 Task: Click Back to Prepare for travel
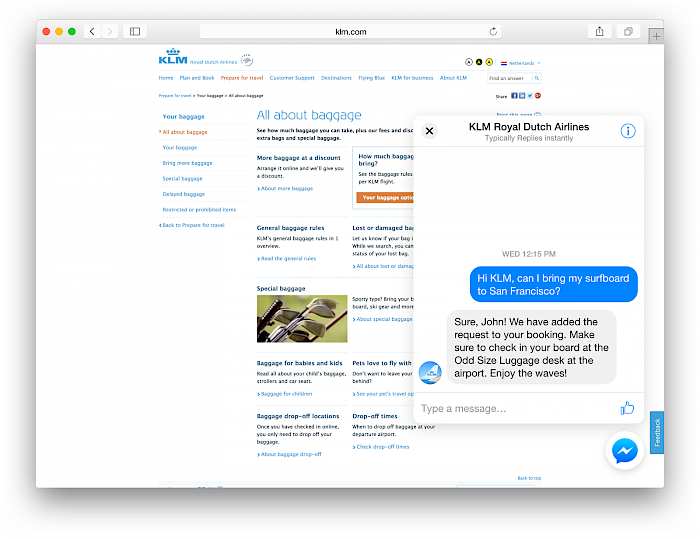coord(192,225)
